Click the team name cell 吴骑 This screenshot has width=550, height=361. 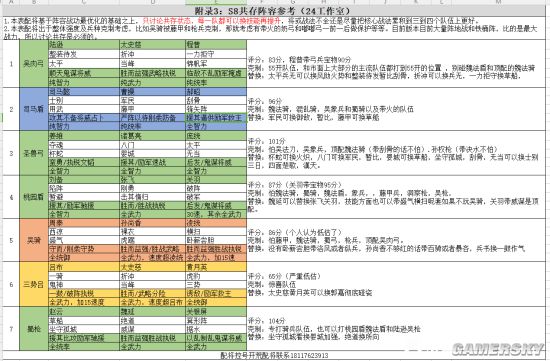coord(34,240)
